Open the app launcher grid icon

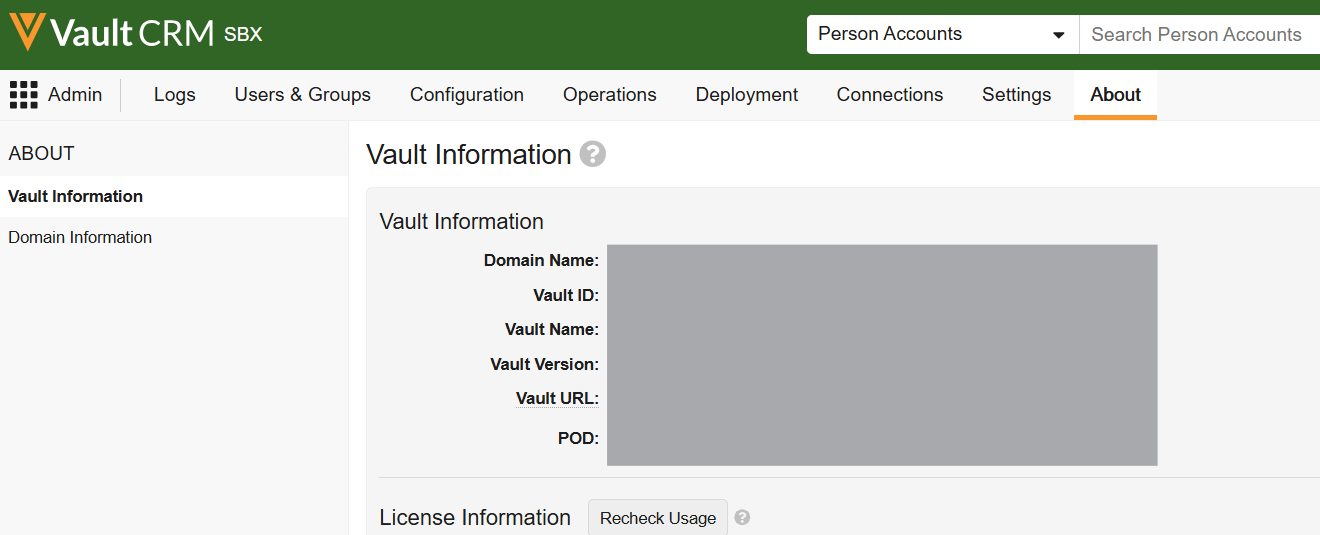point(24,95)
